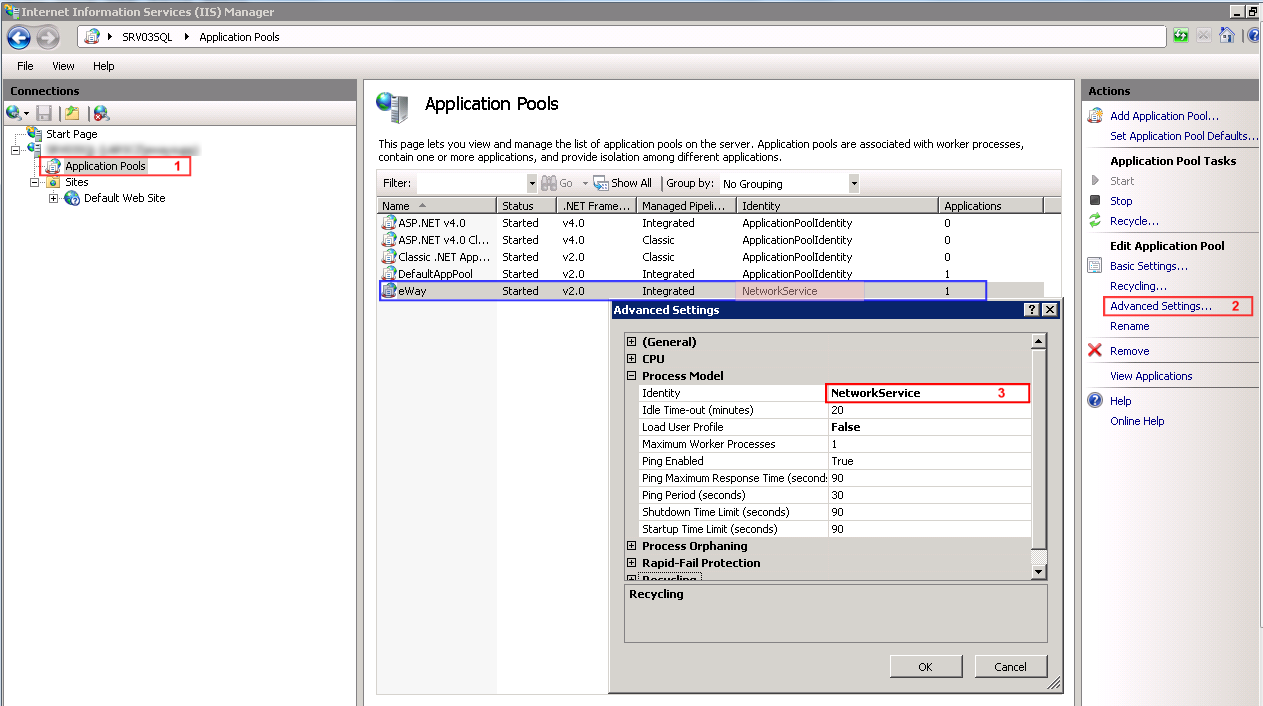Collapse the Sites node in Connections tree

35,183
